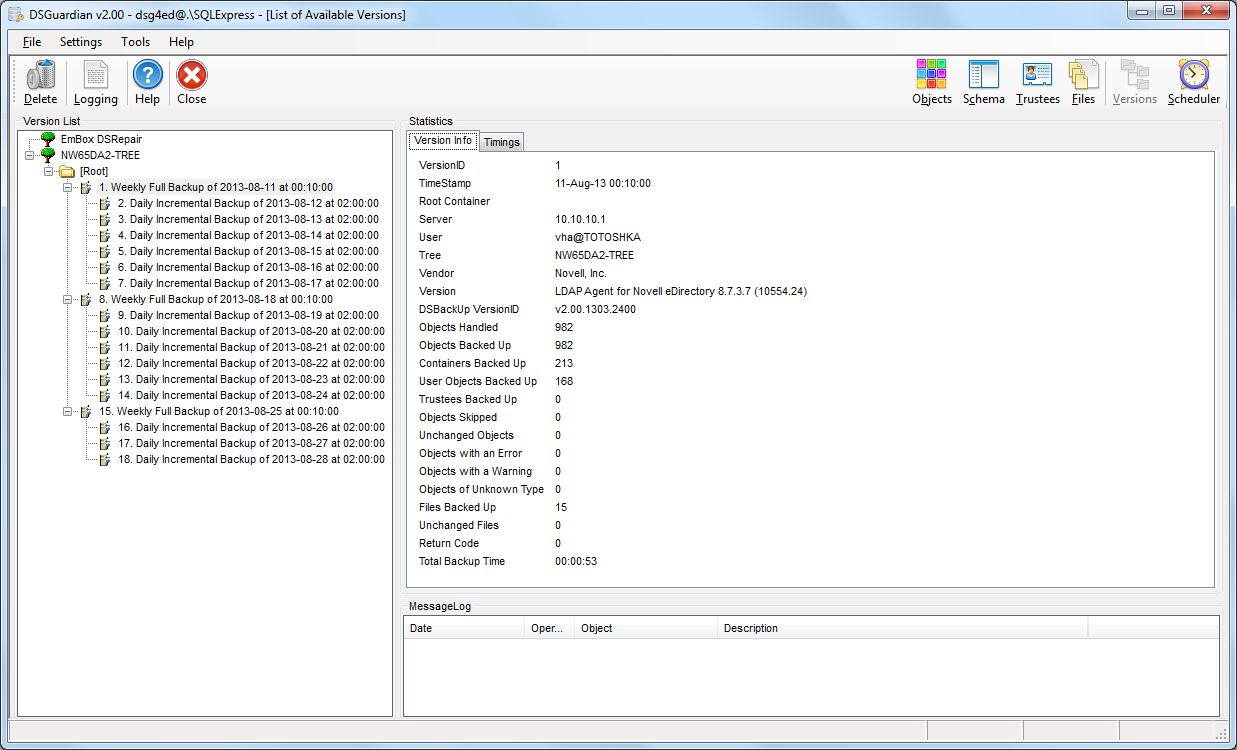Select 1. Weekly Full Backup of 2013-08-11

[216, 187]
